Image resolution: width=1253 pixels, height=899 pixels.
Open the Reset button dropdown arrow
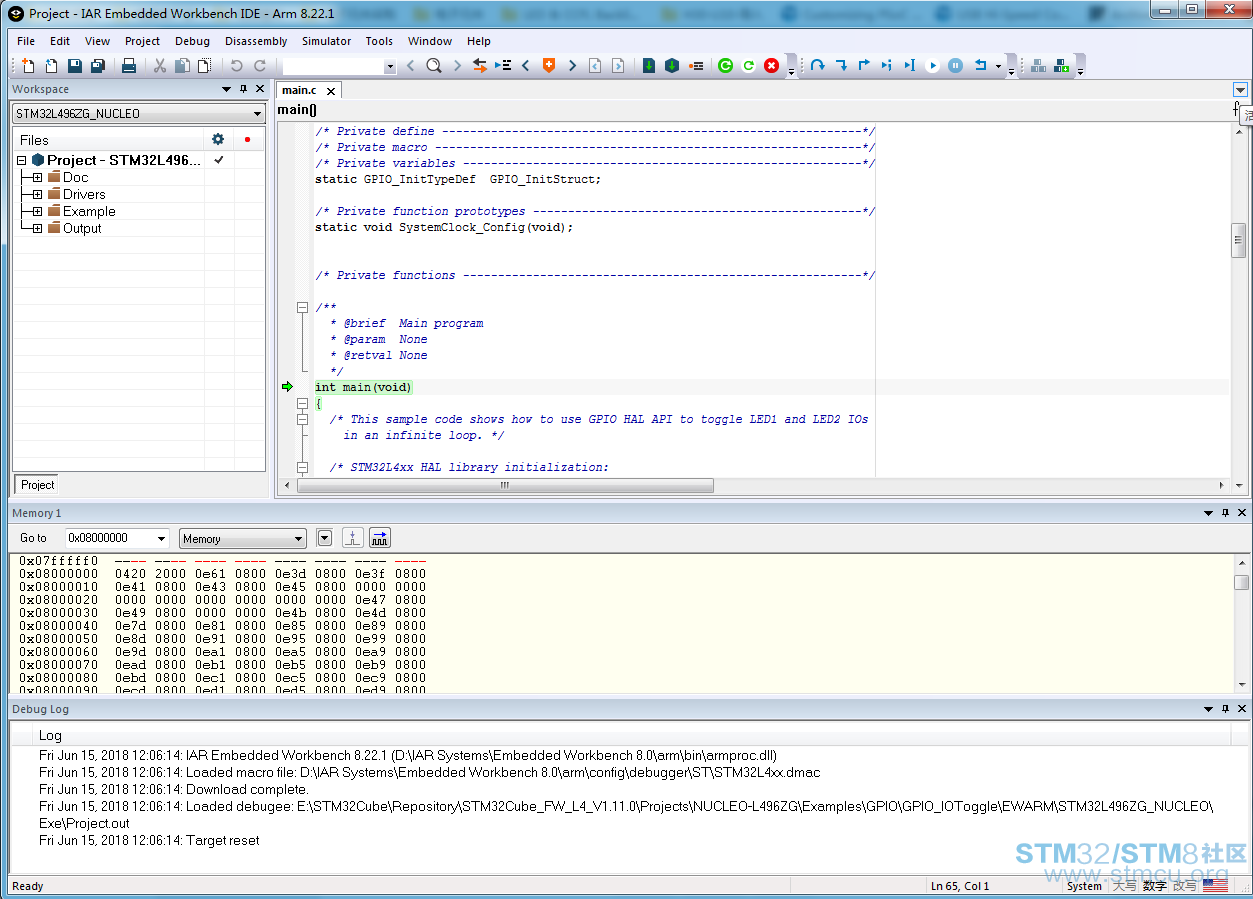[998, 66]
